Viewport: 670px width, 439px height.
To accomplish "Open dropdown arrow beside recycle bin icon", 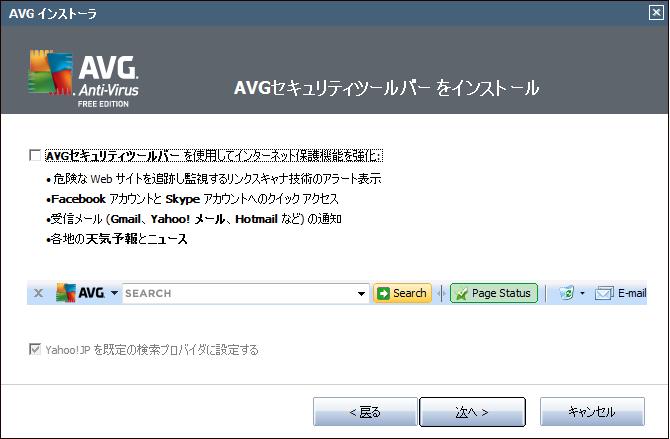I will tap(582, 294).
